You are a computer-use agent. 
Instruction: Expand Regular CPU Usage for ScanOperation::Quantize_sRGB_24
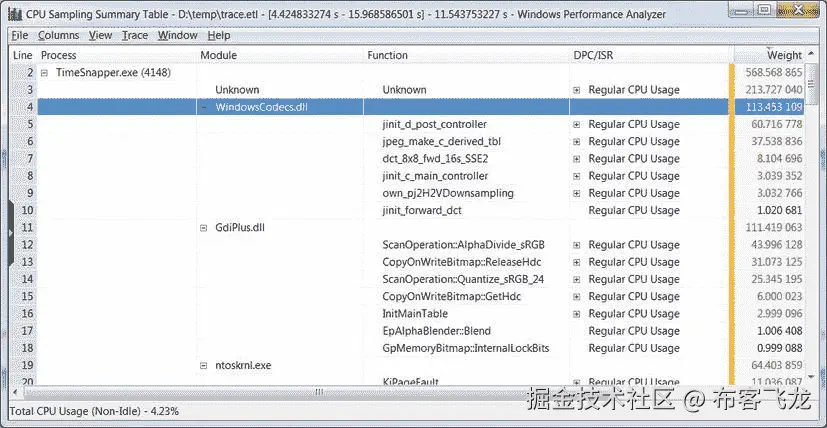577,279
